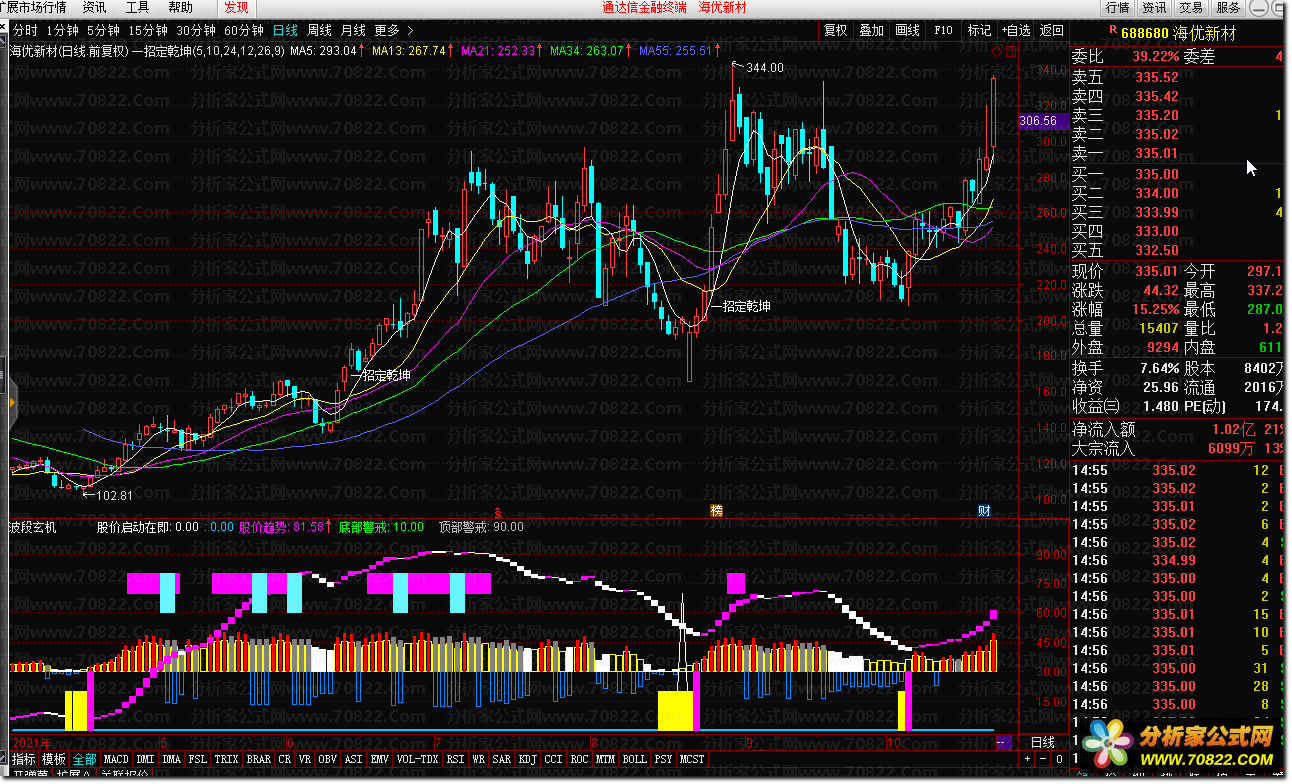The image size is (1292, 784).
Task: Apply the OBV indicator
Action: coord(327,759)
